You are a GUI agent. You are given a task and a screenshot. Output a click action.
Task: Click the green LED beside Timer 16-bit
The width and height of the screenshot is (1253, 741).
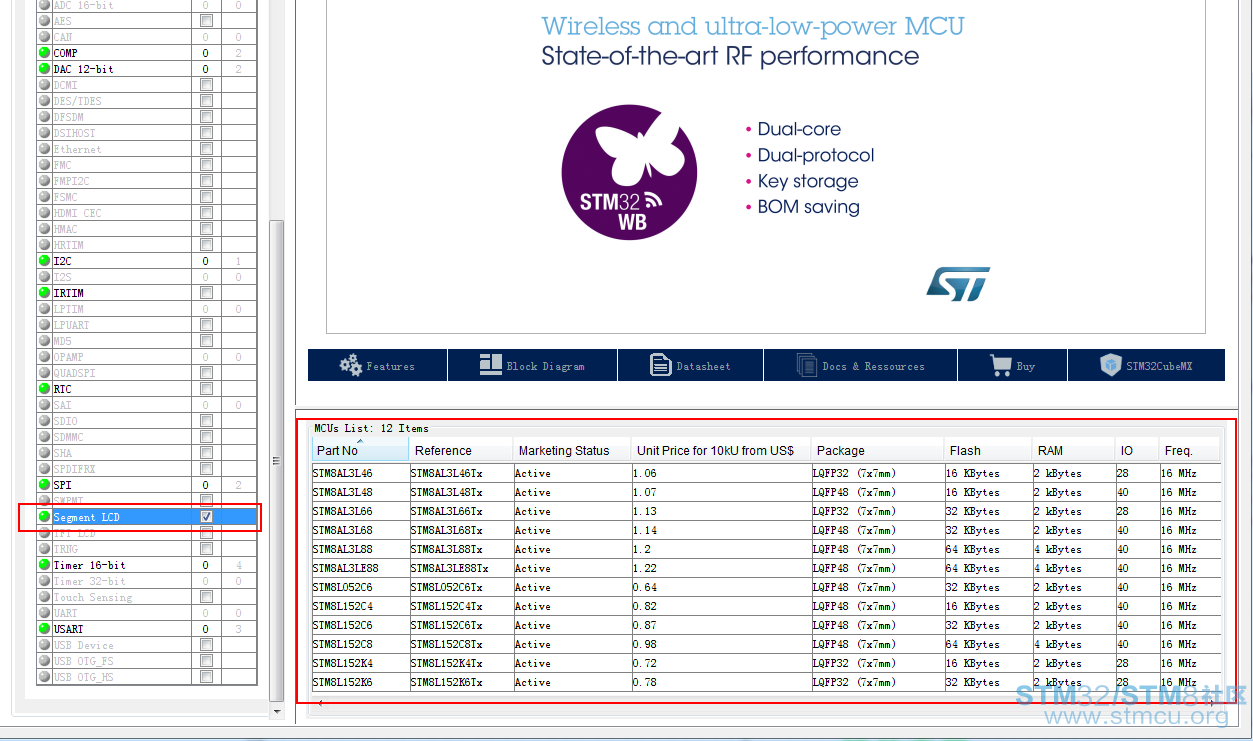coord(44,565)
